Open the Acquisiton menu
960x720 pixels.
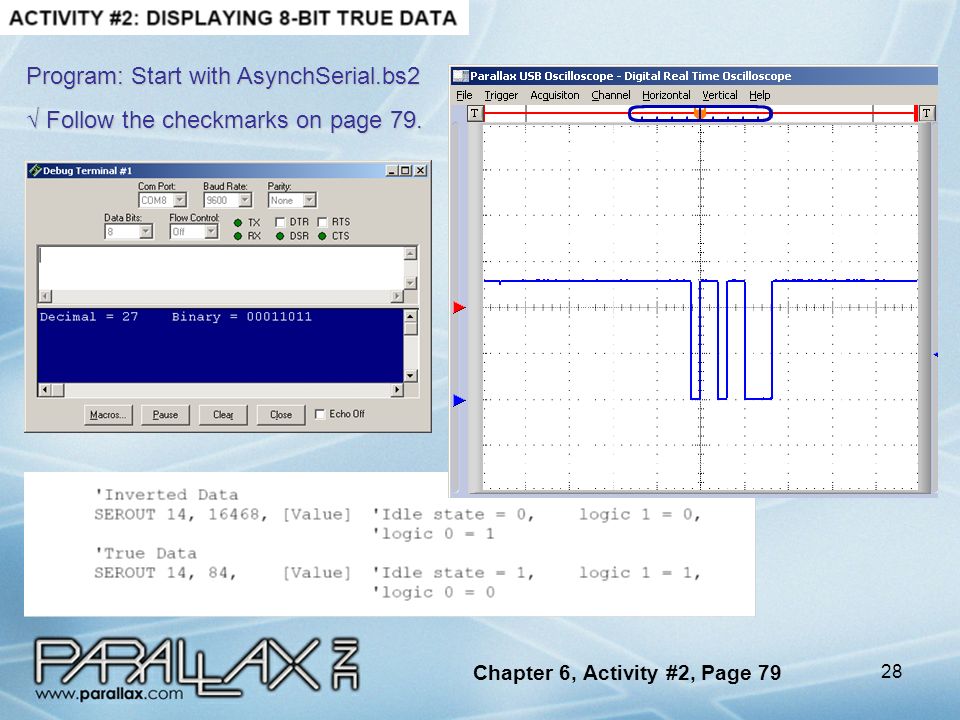[x=555, y=95]
